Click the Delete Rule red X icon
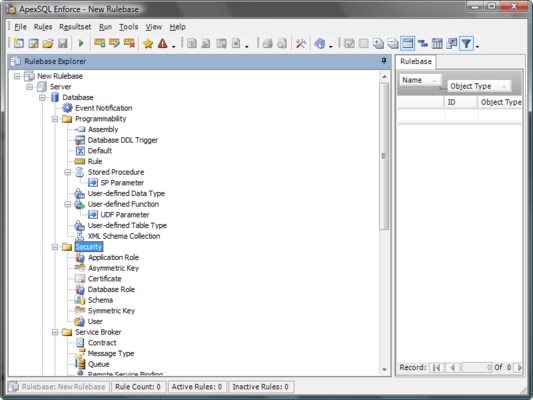 [129, 44]
